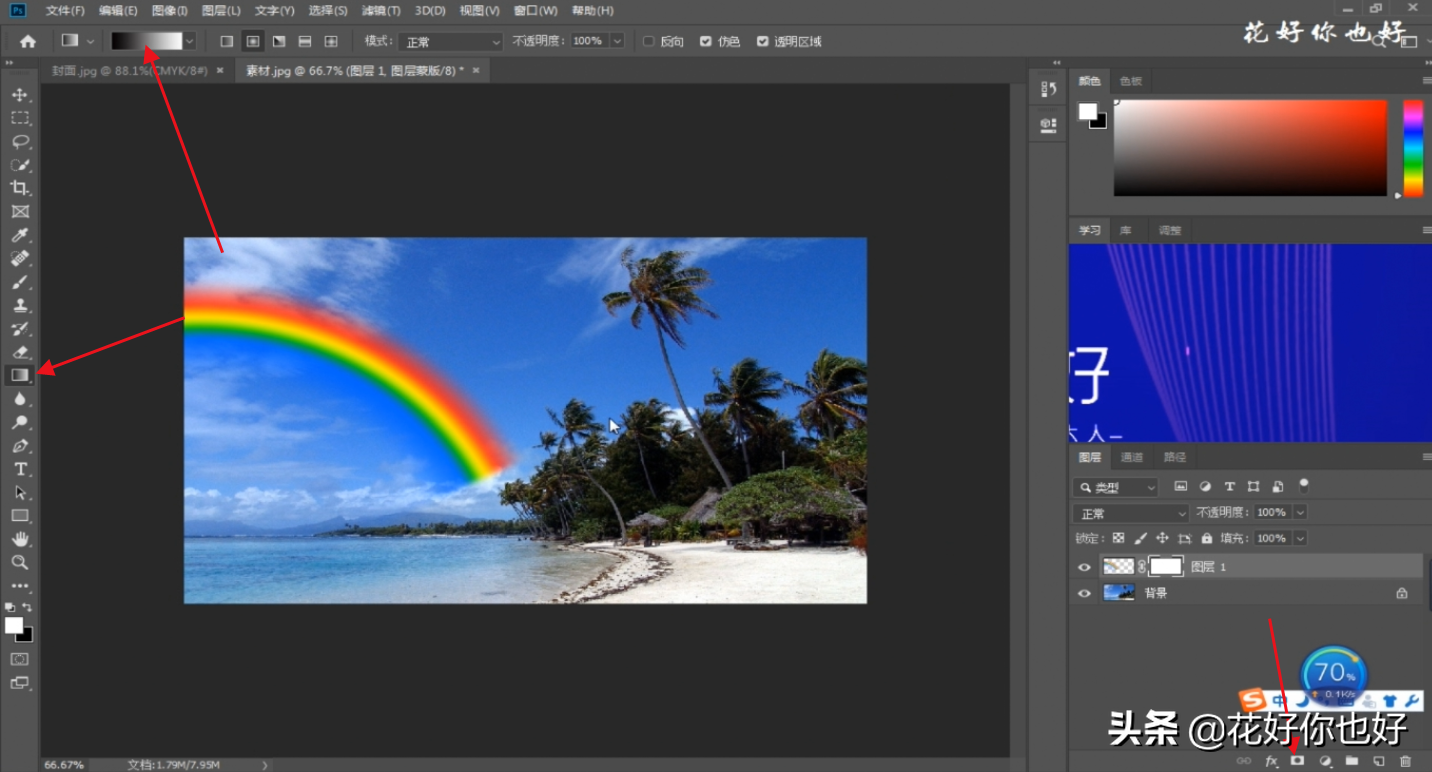Open the gradient picker dropdown arrow
This screenshot has height=772, width=1432.
pos(189,41)
